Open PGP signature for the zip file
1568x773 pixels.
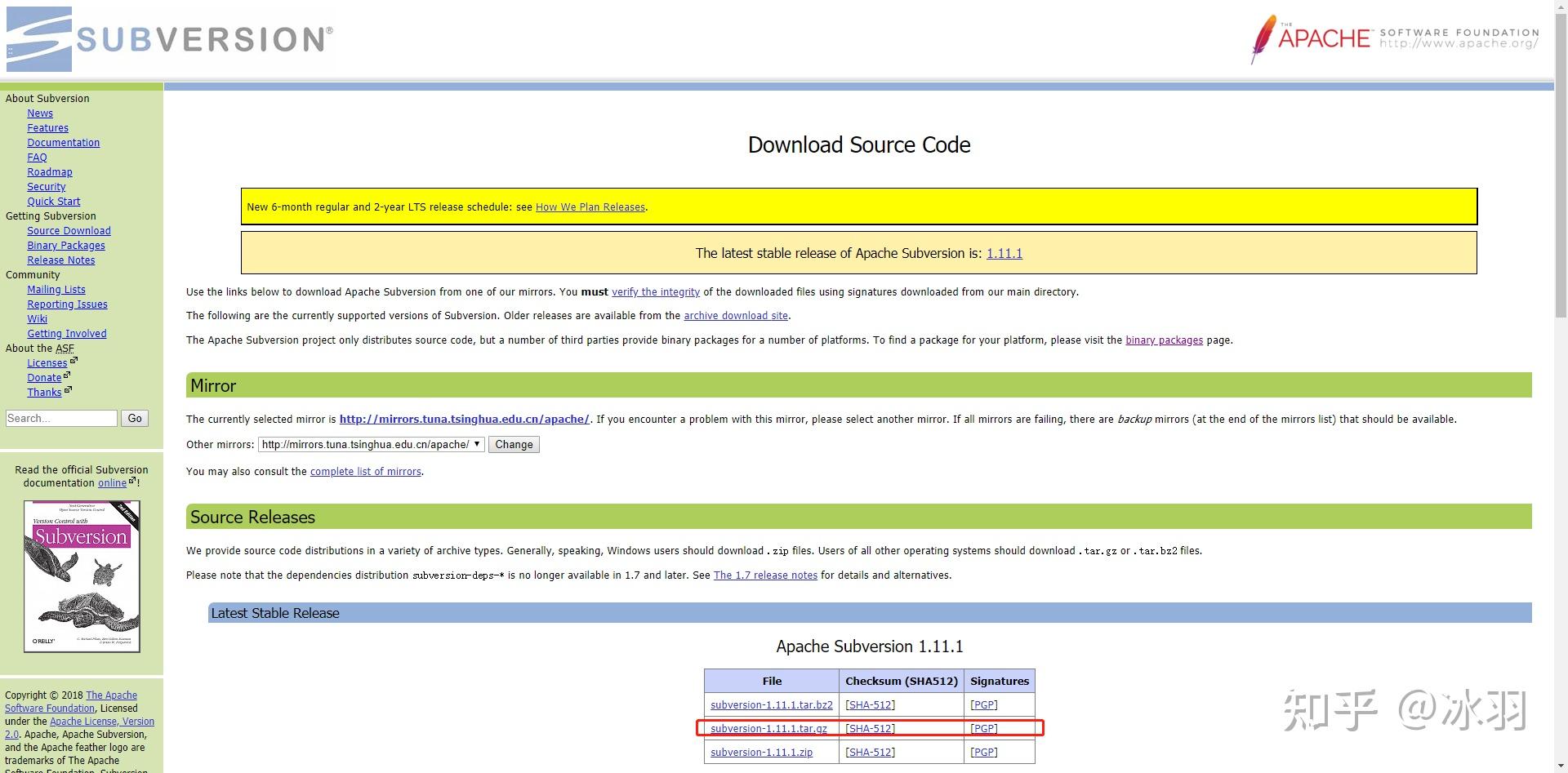984,753
